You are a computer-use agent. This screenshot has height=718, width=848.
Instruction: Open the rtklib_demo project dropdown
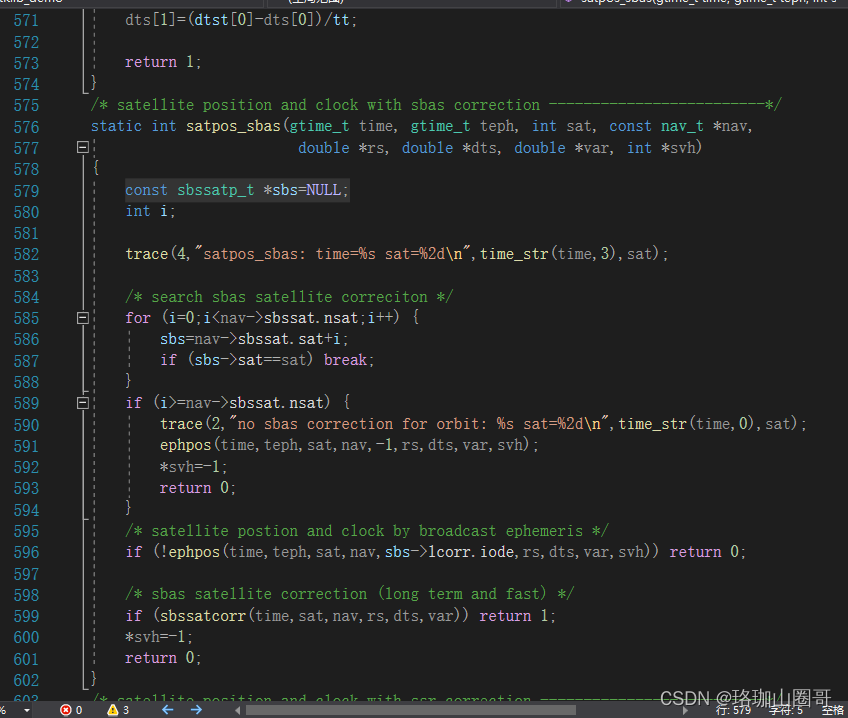30,4
